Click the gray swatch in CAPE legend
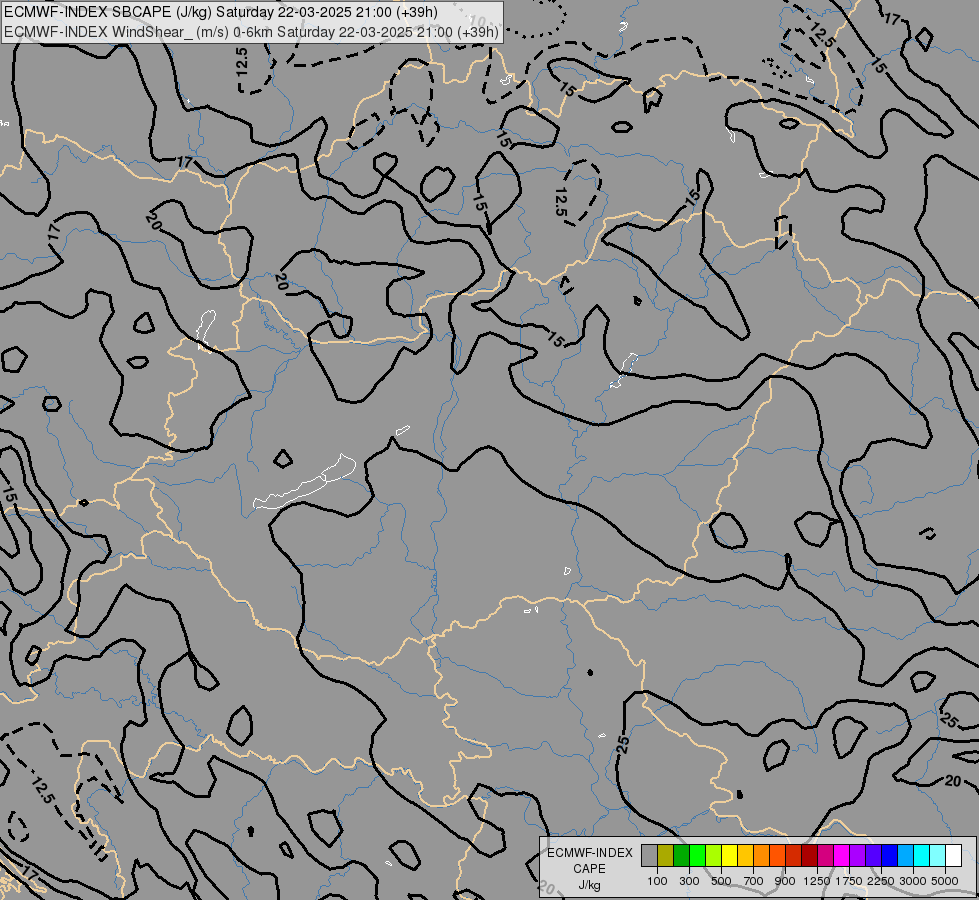Image resolution: width=979 pixels, height=900 pixels. (x=649, y=856)
